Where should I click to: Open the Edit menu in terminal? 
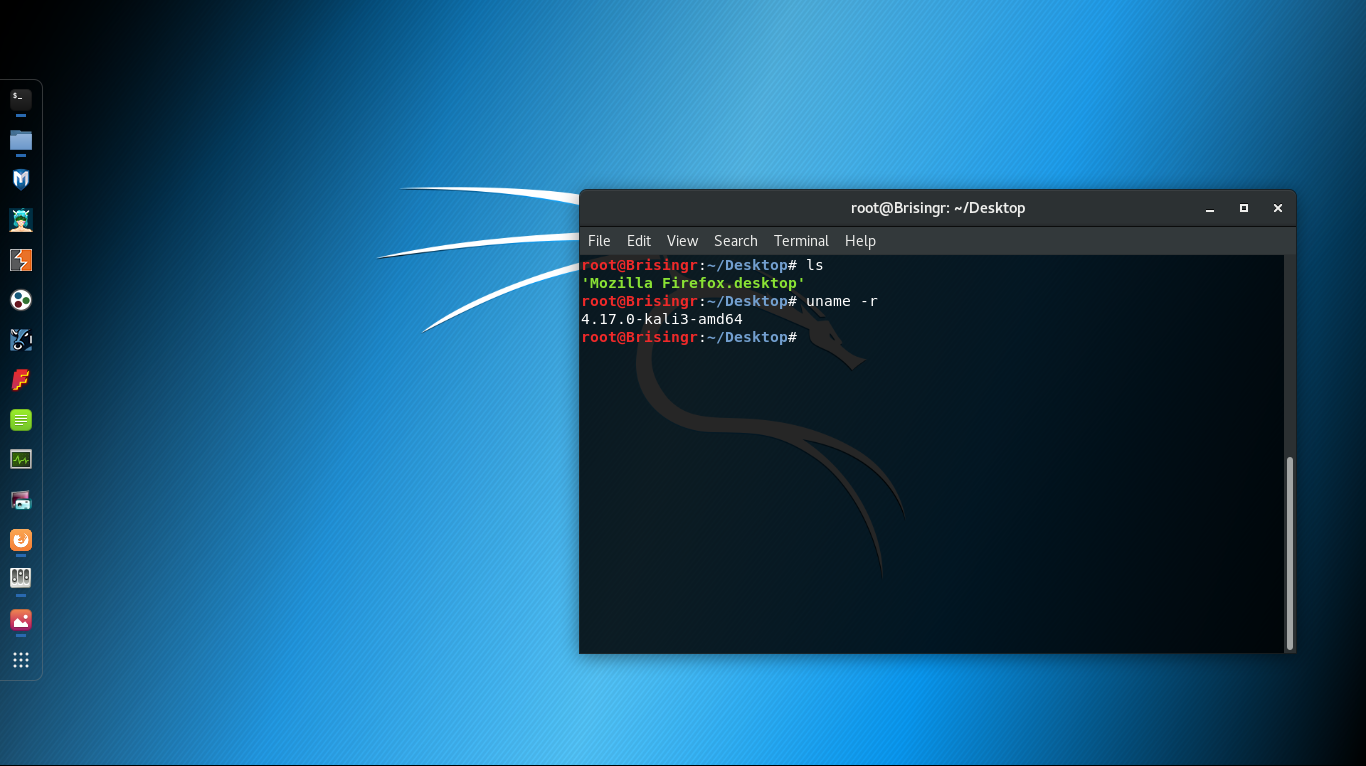638,241
